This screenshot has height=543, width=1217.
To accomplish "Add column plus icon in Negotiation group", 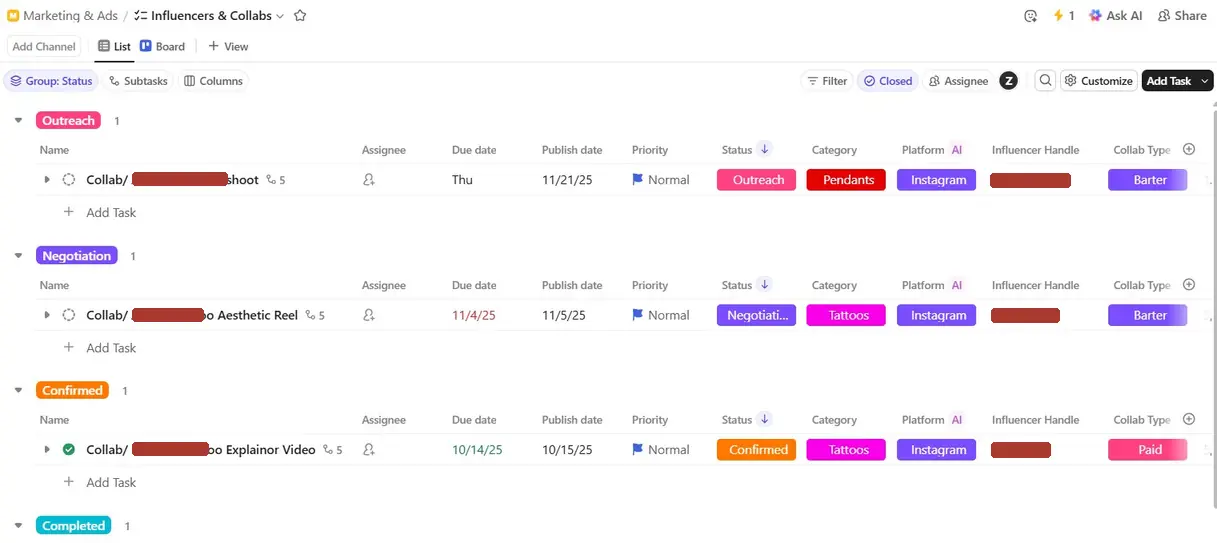I will (x=1189, y=284).
